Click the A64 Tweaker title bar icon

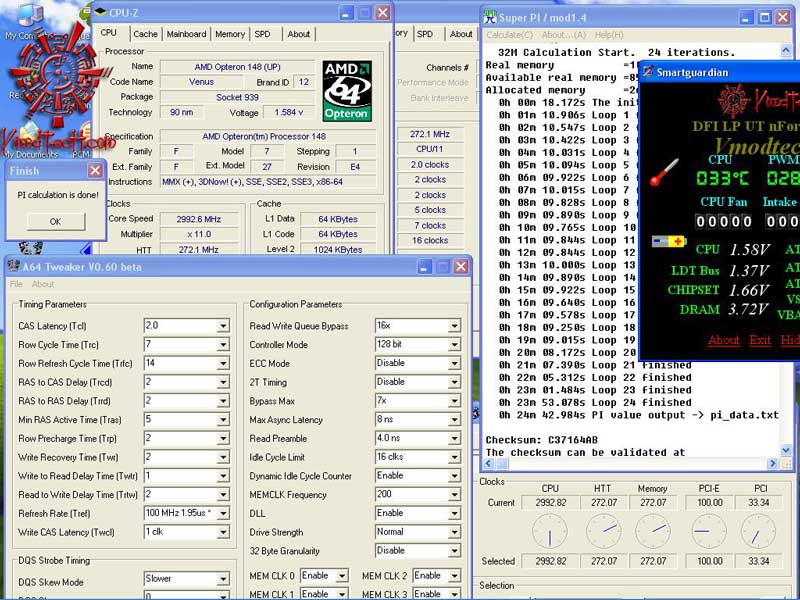coord(13,267)
